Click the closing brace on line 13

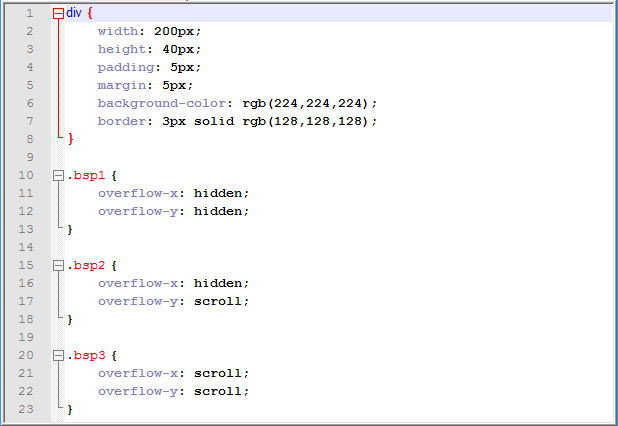point(70,229)
